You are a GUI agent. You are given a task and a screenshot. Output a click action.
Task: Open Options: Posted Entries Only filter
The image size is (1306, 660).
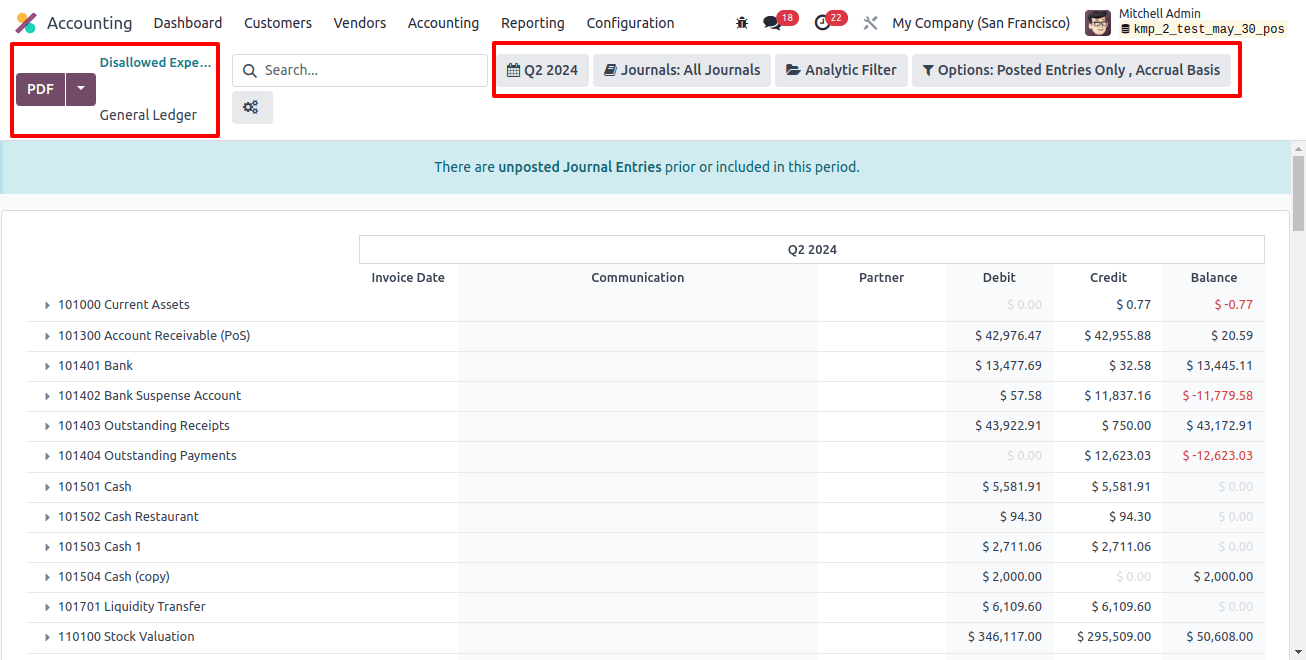click(1071, 70)
